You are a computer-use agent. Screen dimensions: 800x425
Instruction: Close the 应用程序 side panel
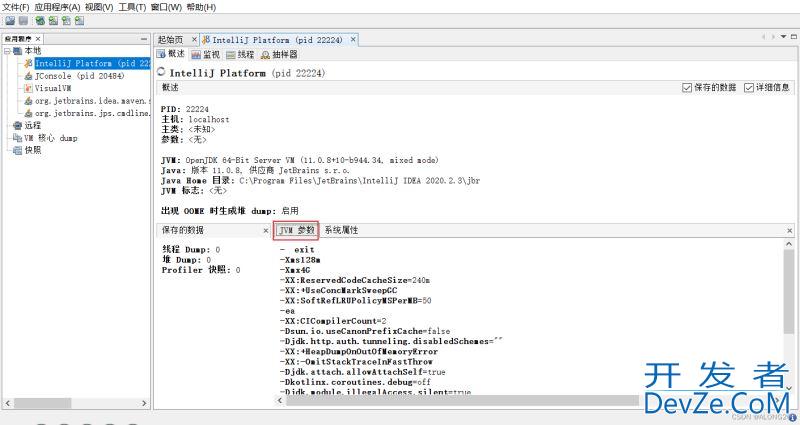[38, 39]
